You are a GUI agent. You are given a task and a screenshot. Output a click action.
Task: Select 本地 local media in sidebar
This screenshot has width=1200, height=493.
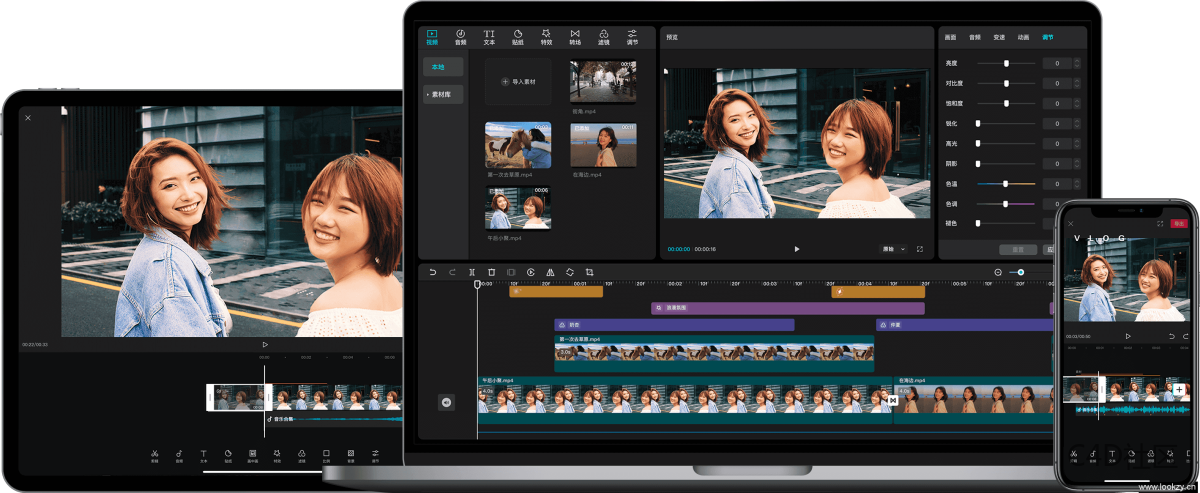coord(443,67)
